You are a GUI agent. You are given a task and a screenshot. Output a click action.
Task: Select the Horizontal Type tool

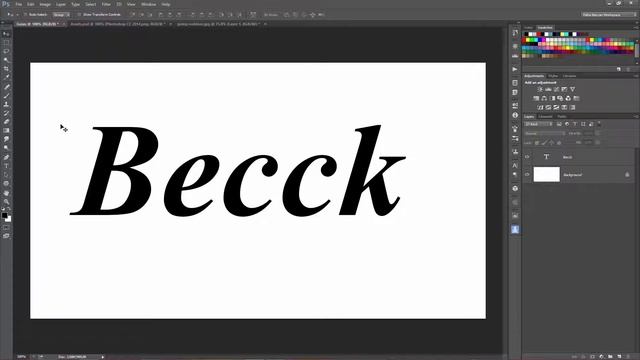coord(6,166)
